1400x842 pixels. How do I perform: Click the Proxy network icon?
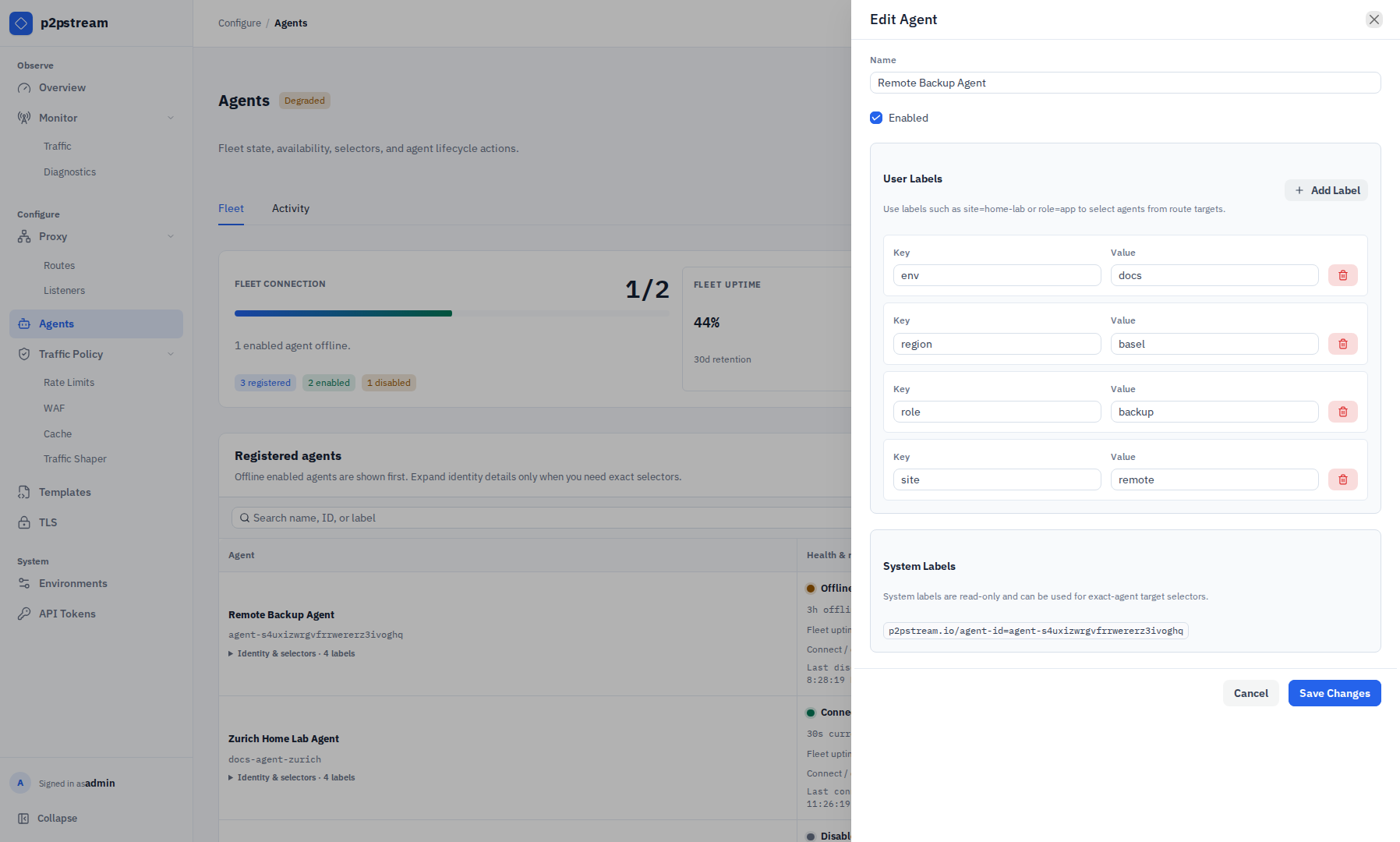(x=24, y=236)
